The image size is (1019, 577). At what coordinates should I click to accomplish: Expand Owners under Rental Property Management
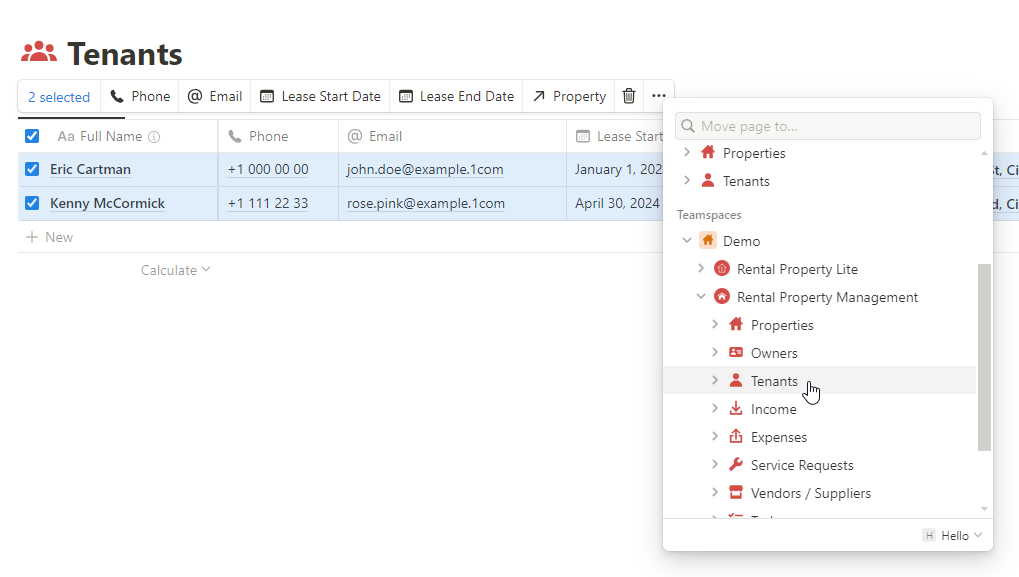tap(715, 352)
